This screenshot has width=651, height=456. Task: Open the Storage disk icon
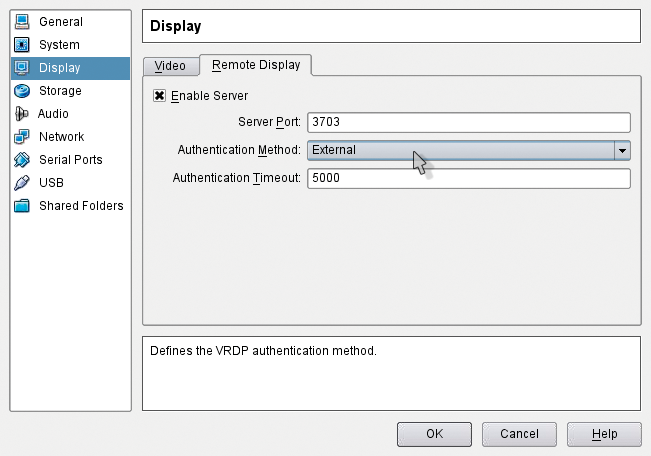pos(22,91)
